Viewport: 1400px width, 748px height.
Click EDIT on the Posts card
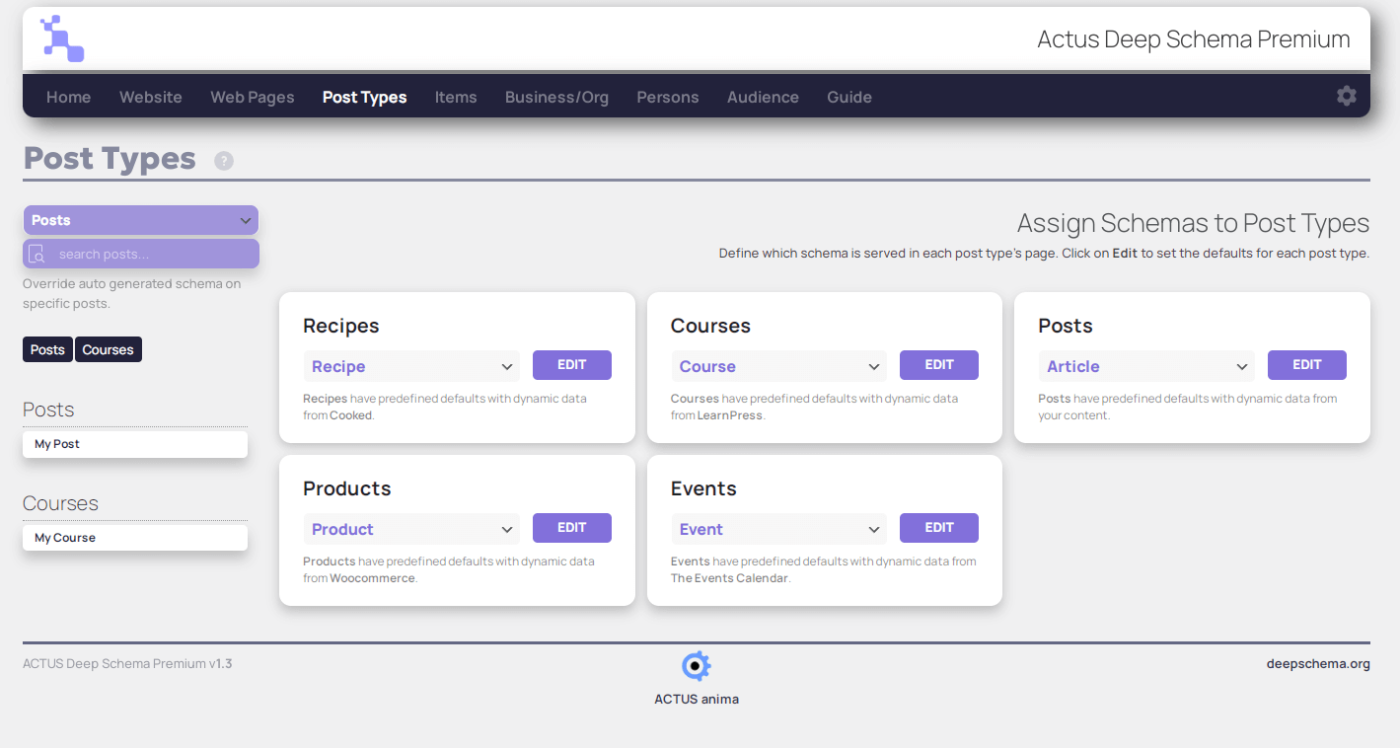pos(1307,365)
